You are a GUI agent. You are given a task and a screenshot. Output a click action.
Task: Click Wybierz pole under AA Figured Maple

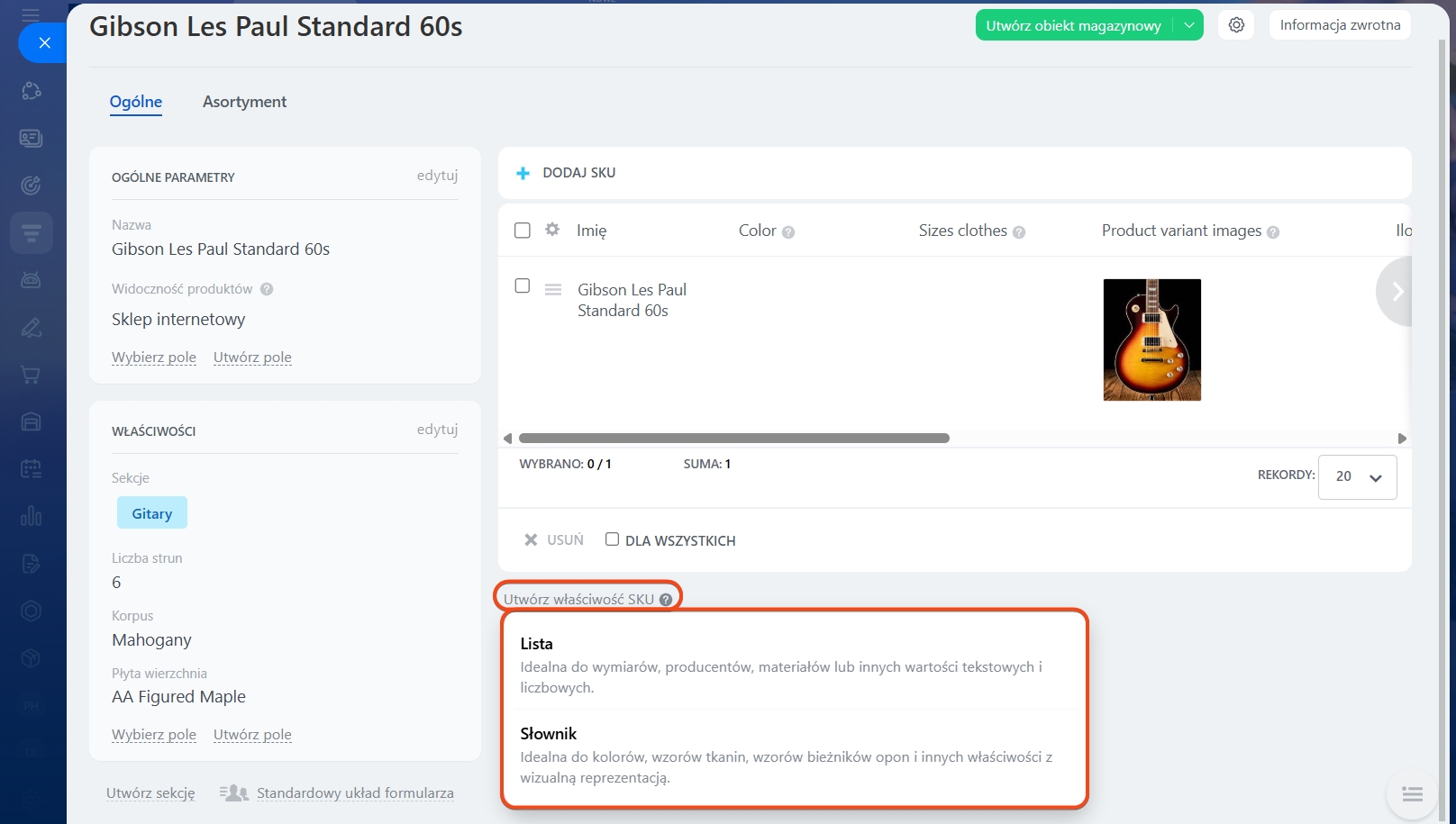tap(154, 735)
